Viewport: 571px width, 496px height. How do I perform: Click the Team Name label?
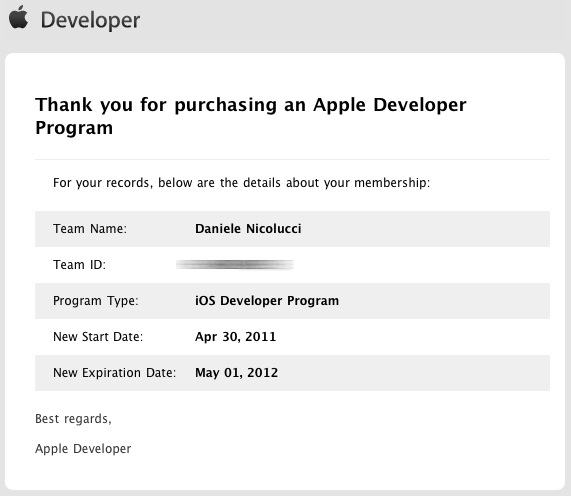90,229
